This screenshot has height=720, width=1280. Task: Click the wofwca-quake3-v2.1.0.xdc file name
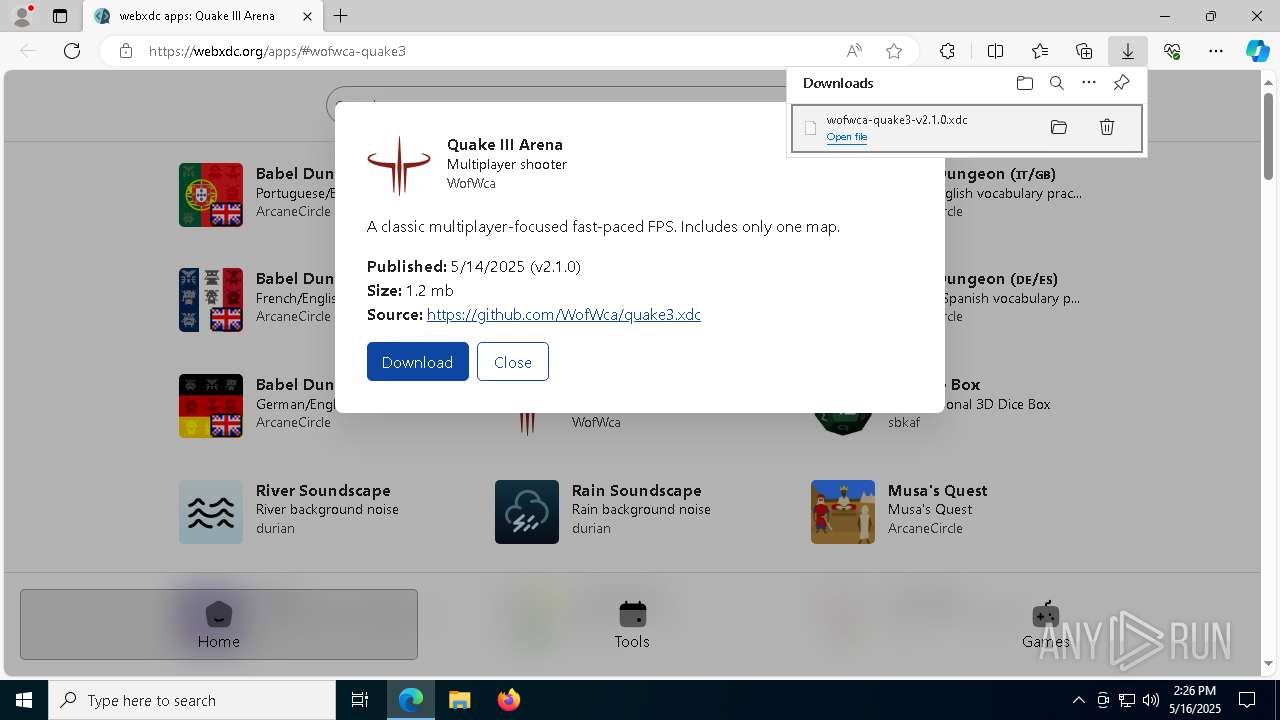[897, 120]
